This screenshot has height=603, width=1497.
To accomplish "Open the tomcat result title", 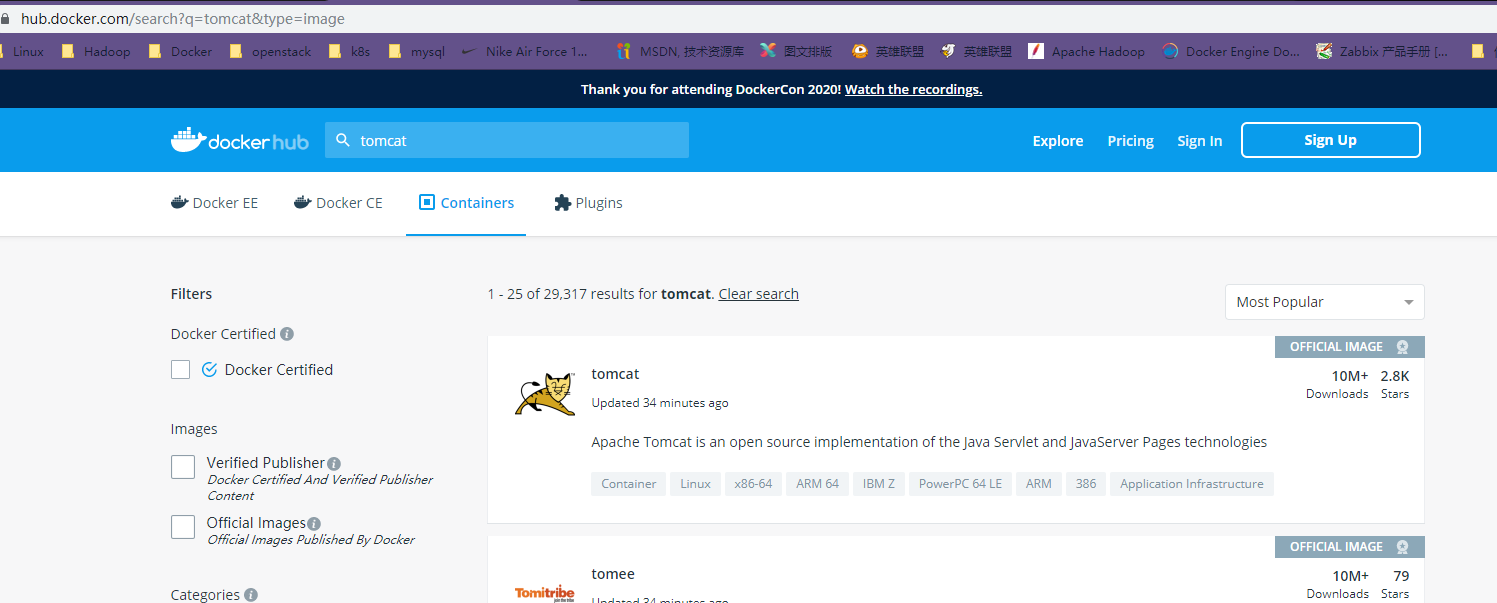I will [x=615, y=374].
